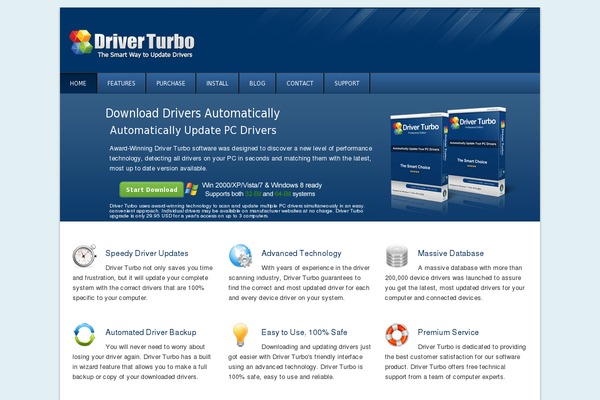Open the PURCHASE page tab
The image size is (600, 400).
(x=171, y=83)
